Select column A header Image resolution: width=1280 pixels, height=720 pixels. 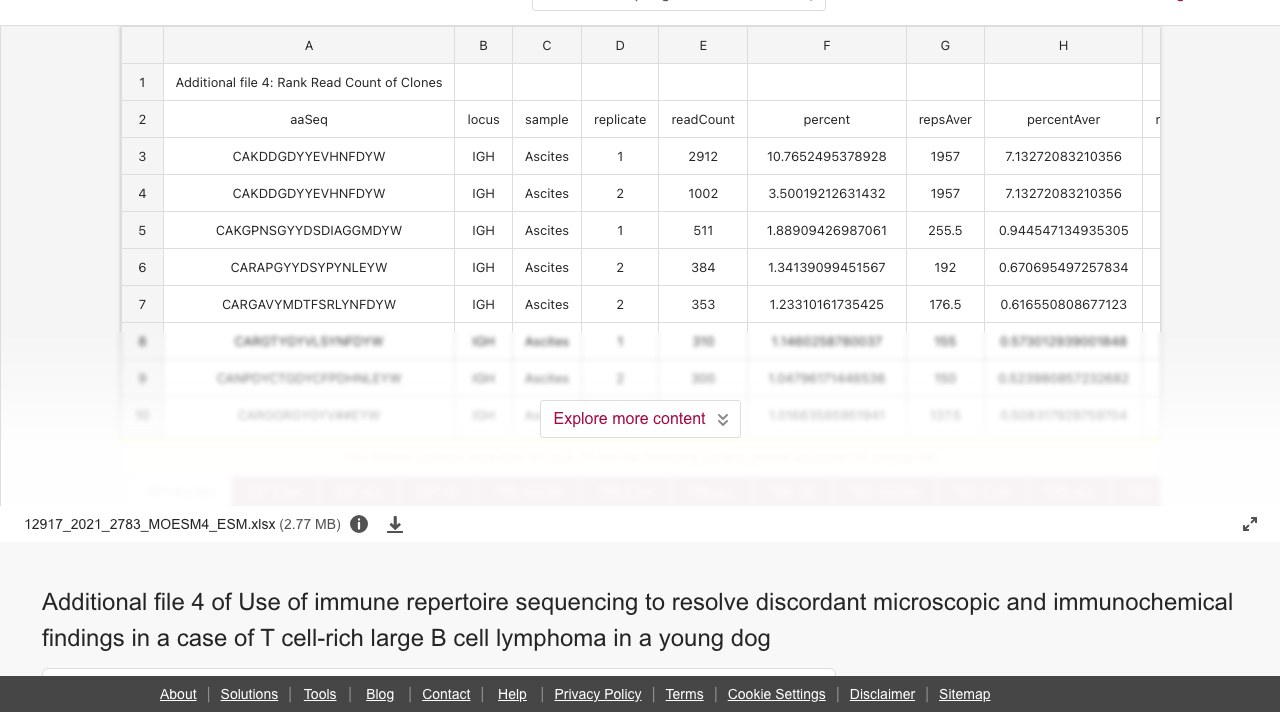309,45
